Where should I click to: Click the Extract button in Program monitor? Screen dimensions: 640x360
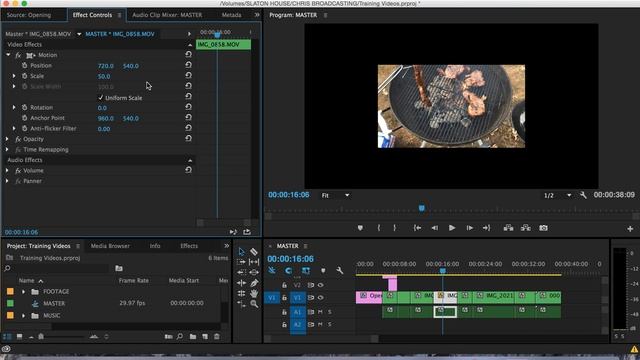coord(526,228)
